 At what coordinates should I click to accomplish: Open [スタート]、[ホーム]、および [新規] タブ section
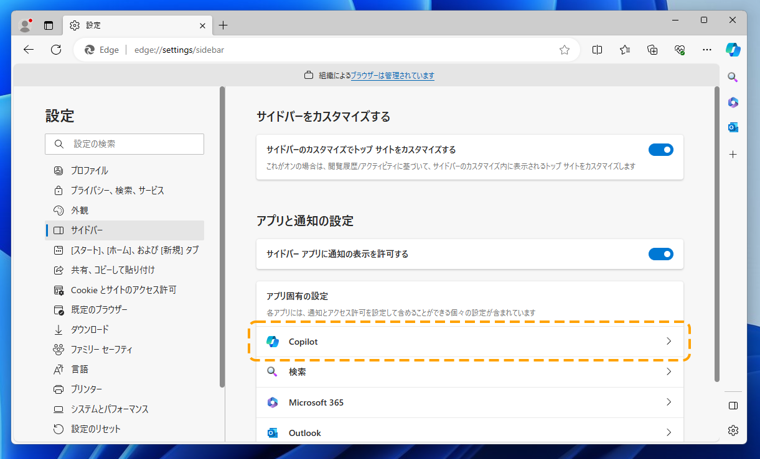pyautogui.click(x=125, y=250)
